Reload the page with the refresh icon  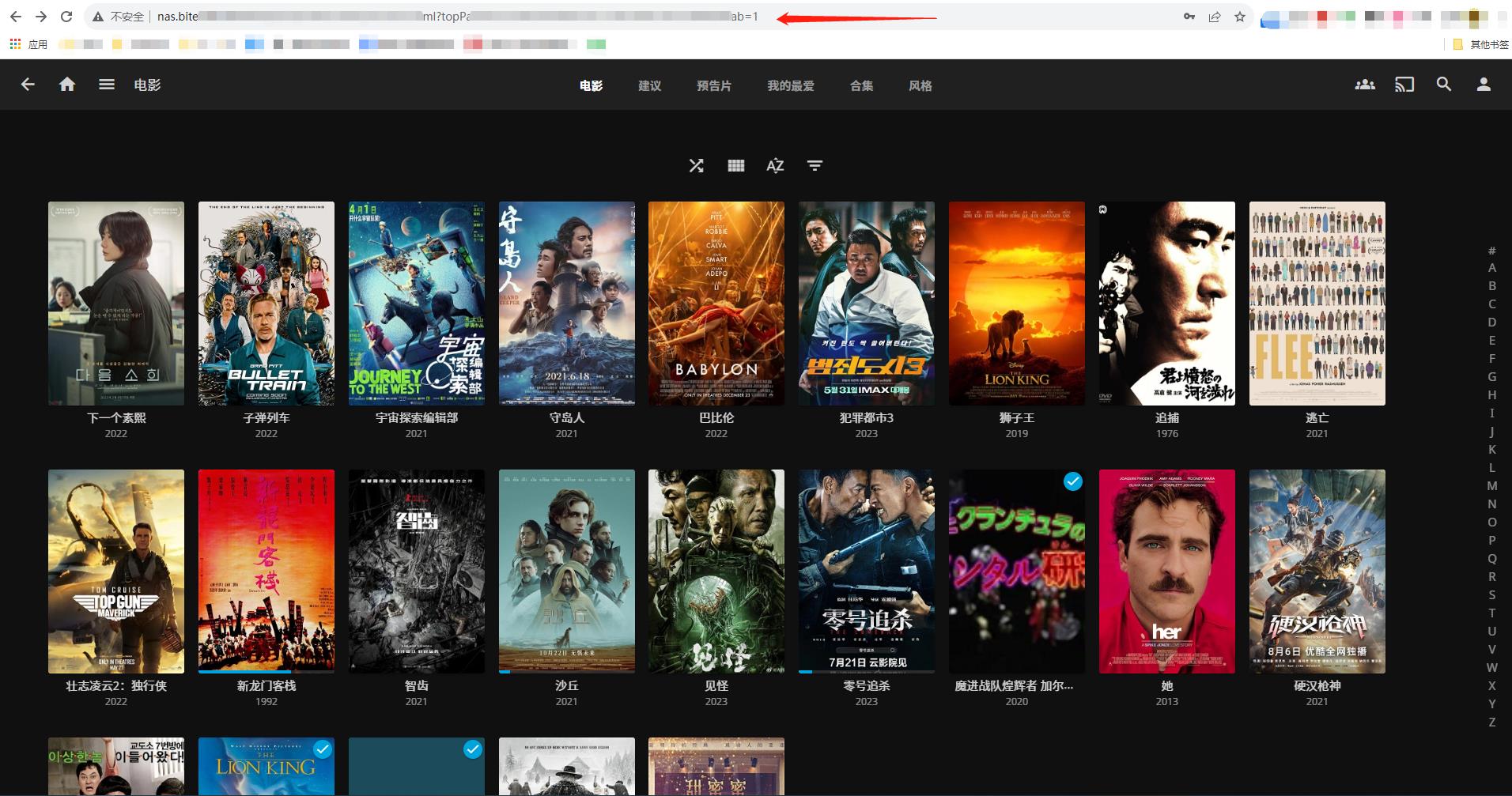67,17
